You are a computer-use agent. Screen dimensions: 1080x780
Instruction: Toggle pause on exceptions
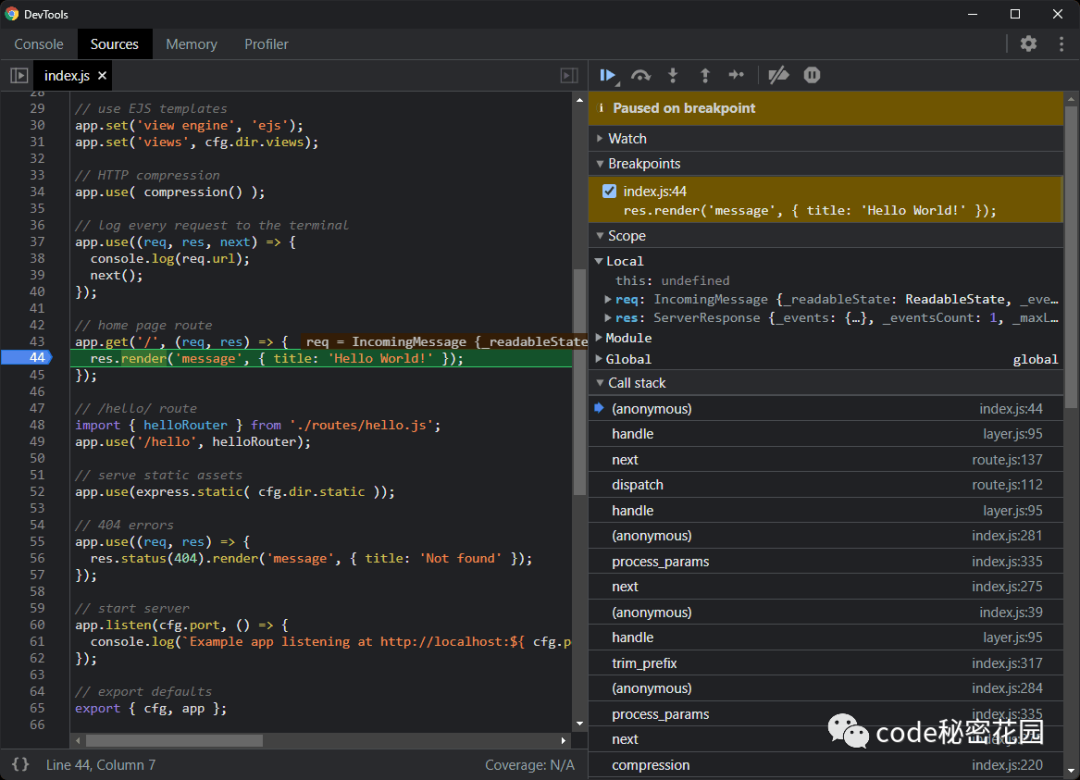point(812,75)
